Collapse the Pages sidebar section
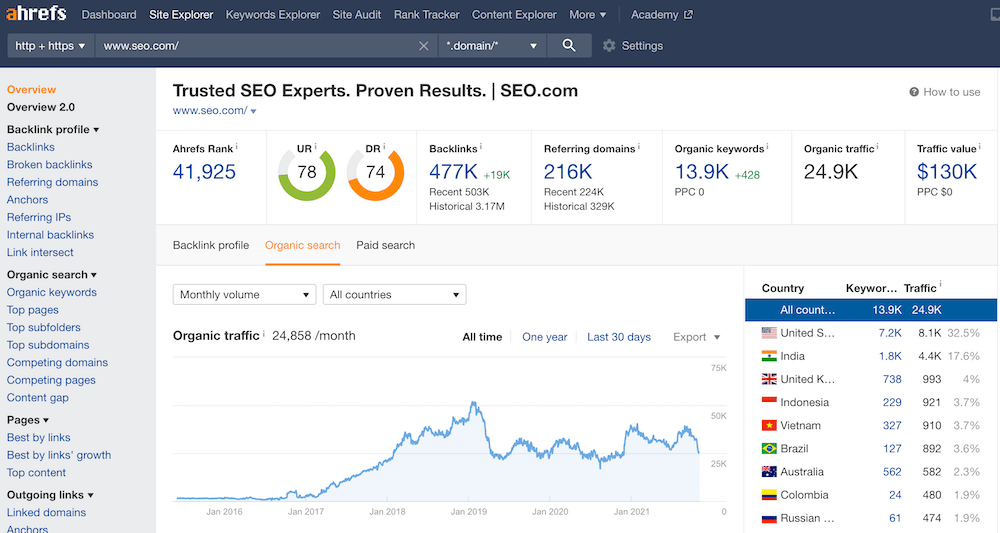 (28, 420)
